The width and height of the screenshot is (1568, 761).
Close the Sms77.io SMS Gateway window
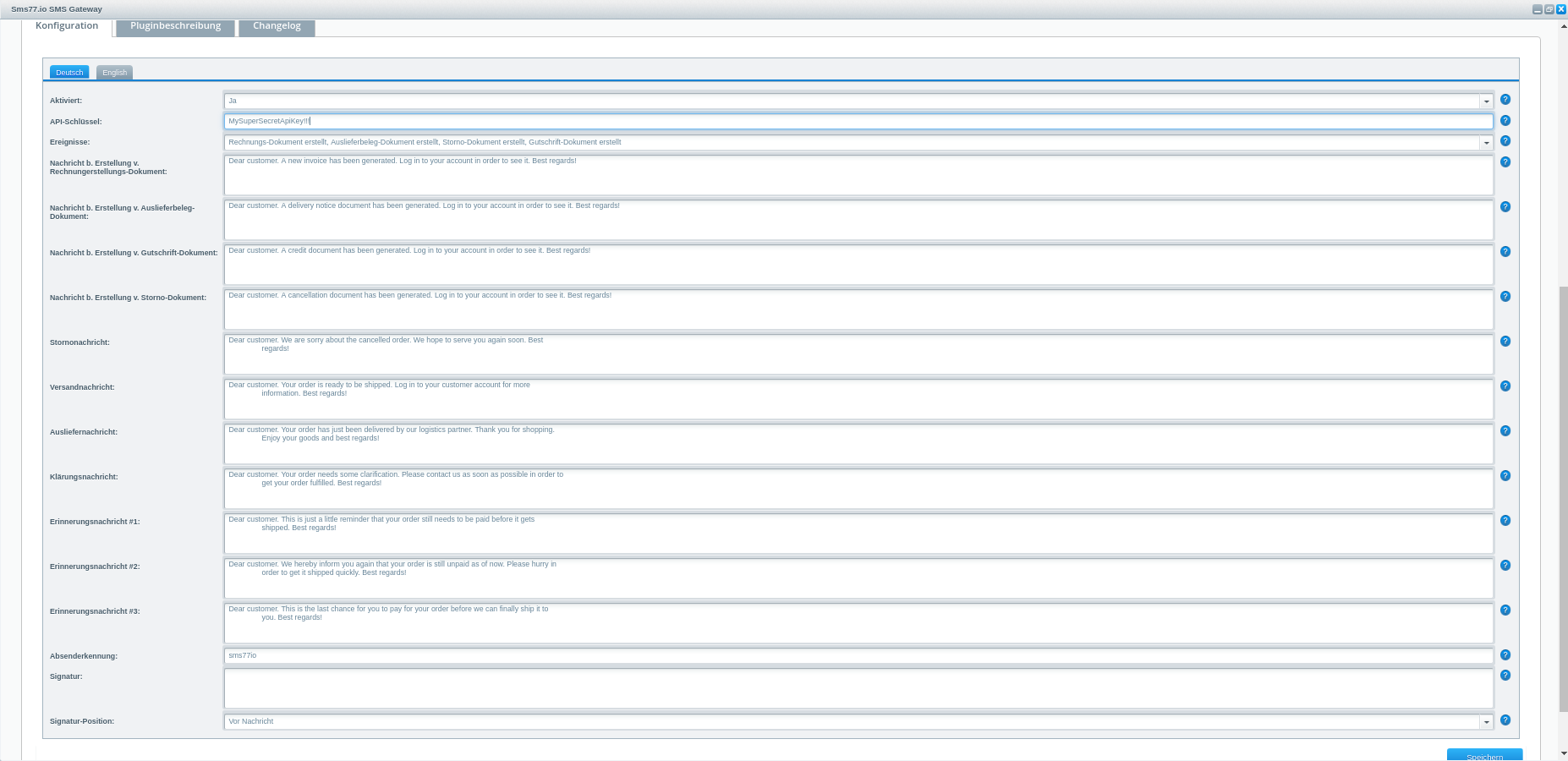1561,9
